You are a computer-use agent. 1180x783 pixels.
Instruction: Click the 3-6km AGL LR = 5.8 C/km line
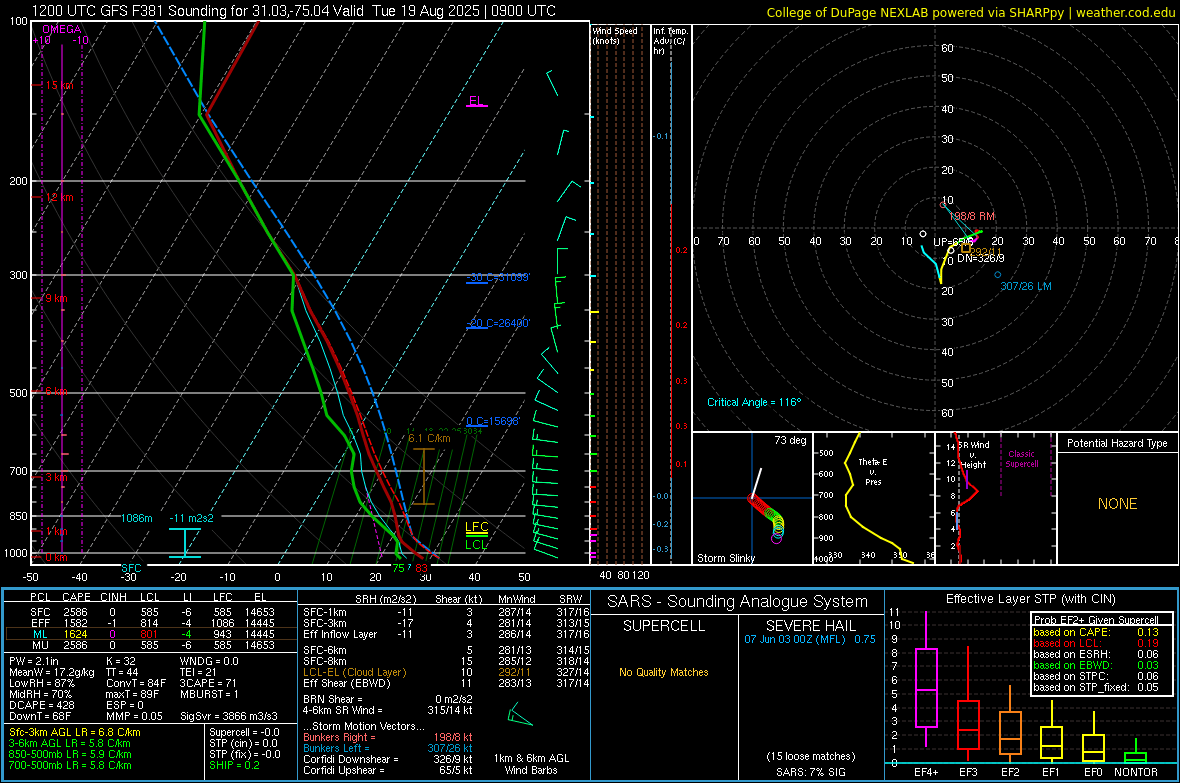coord(70,743)
